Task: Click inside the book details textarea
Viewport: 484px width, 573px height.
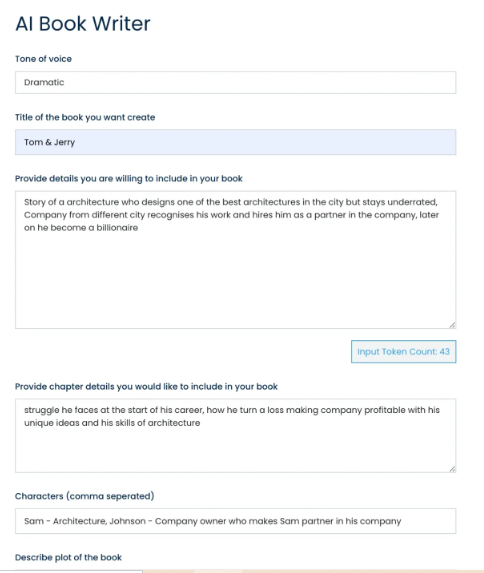Action: (x=235, y=260)
